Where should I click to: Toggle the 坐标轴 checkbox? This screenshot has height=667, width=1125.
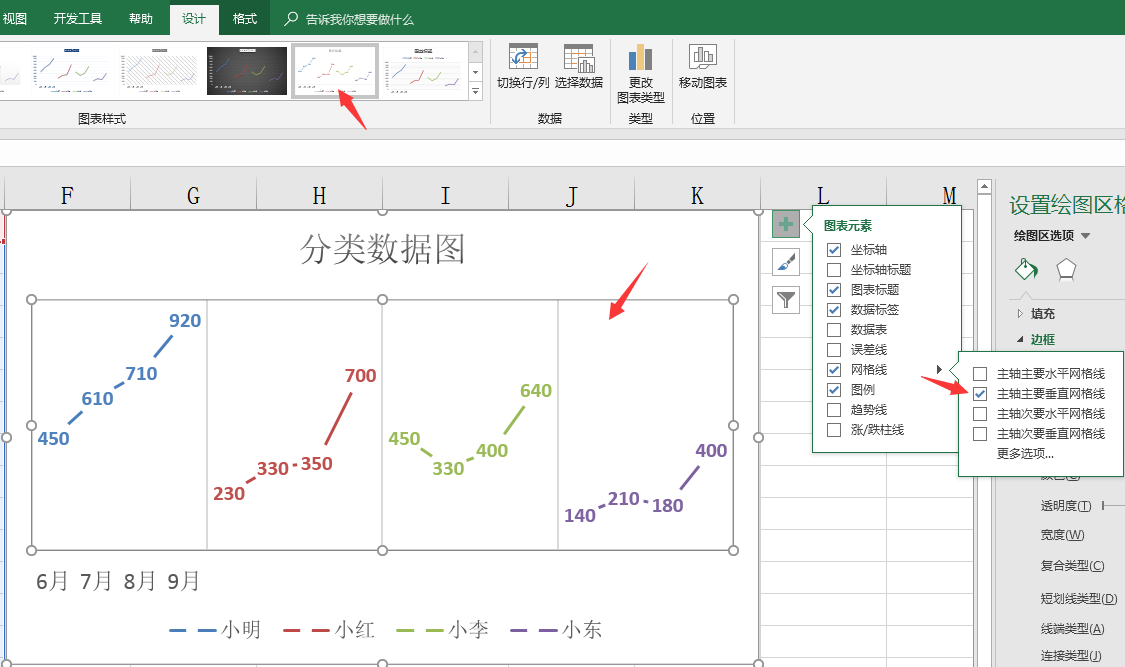[x=834, y=250]
